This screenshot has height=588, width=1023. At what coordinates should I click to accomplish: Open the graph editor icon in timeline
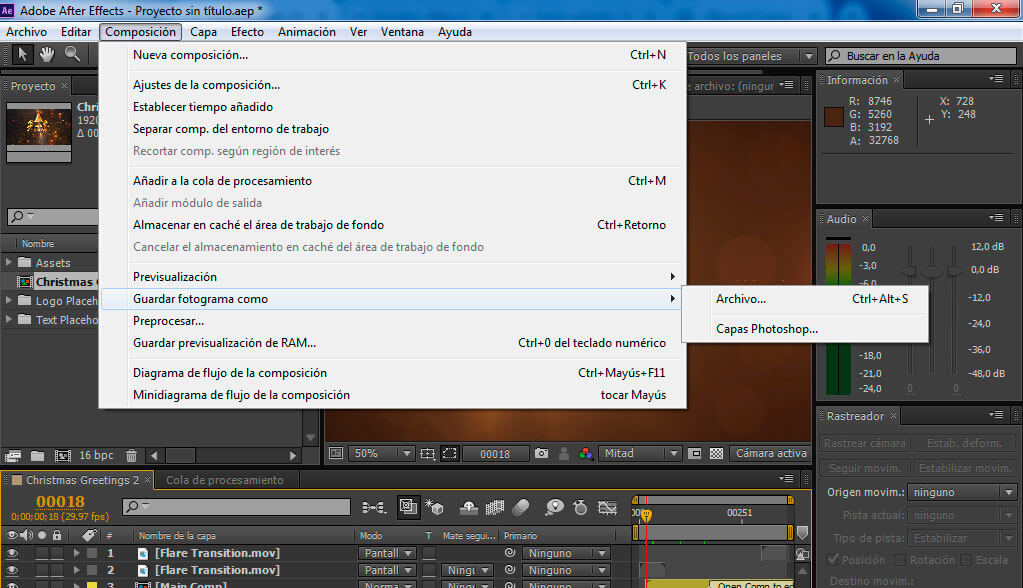[607, 507]
